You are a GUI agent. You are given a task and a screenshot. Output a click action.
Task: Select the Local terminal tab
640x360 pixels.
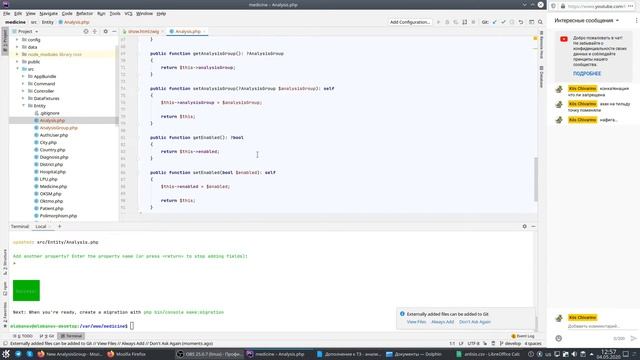[x=41, y=226]
